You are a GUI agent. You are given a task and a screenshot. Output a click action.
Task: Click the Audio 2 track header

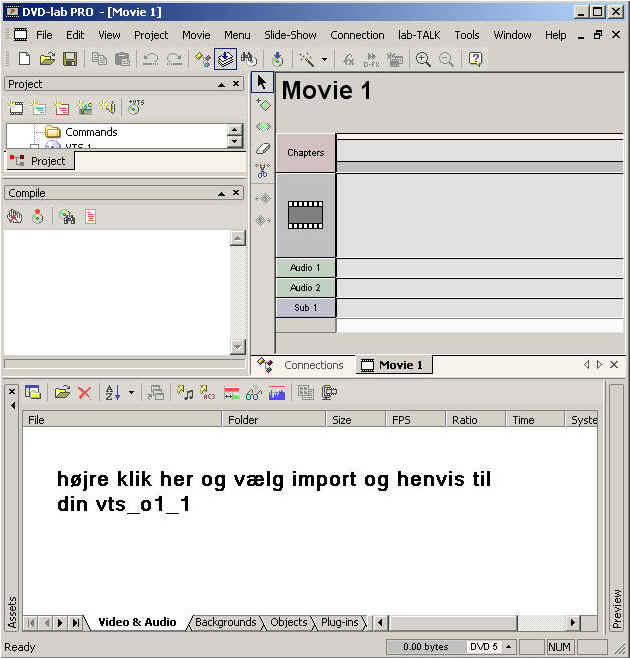[x=306, y=287]
